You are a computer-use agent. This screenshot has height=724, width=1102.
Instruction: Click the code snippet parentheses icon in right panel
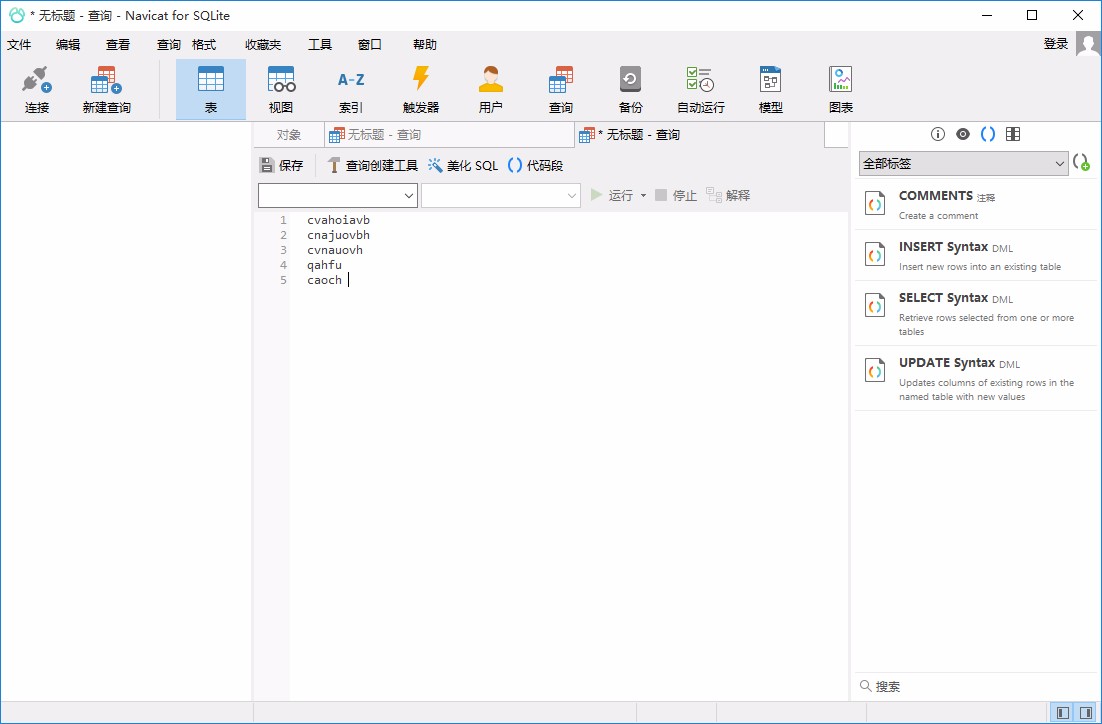point(987,134)
